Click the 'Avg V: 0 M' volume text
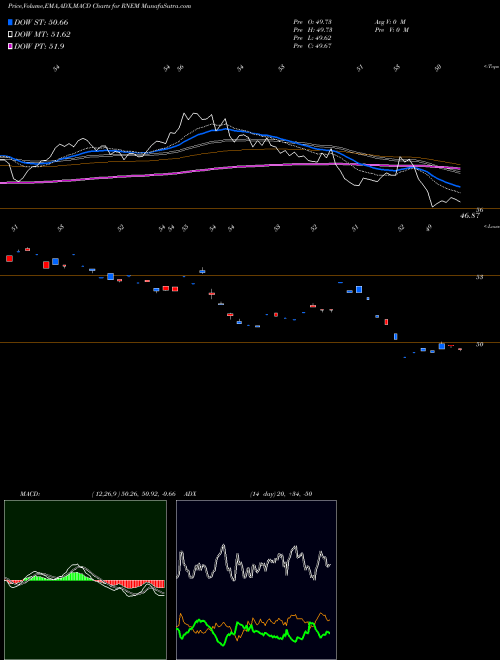Screen dimensions: 500x660 click(389, 22)
